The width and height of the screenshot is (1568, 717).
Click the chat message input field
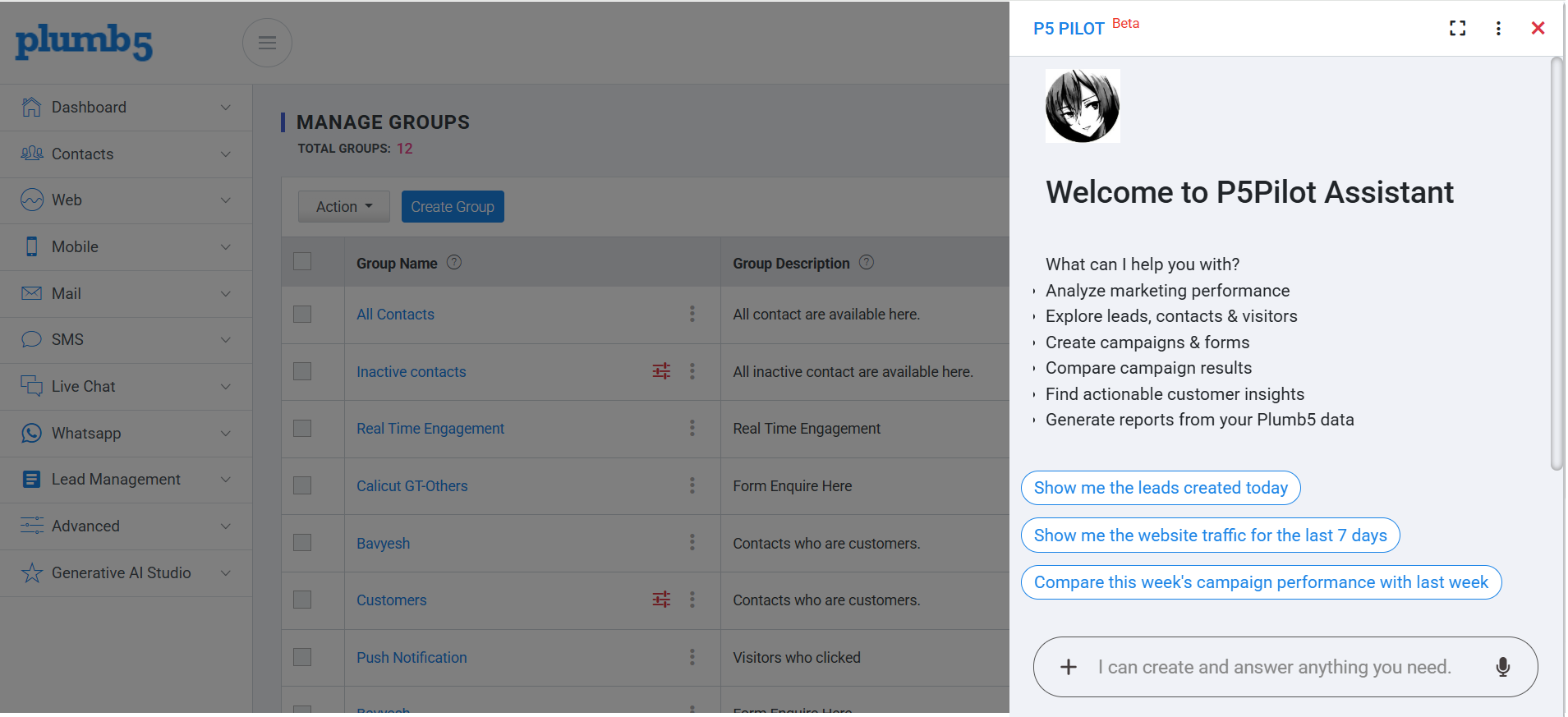(x=1285, y=667)
